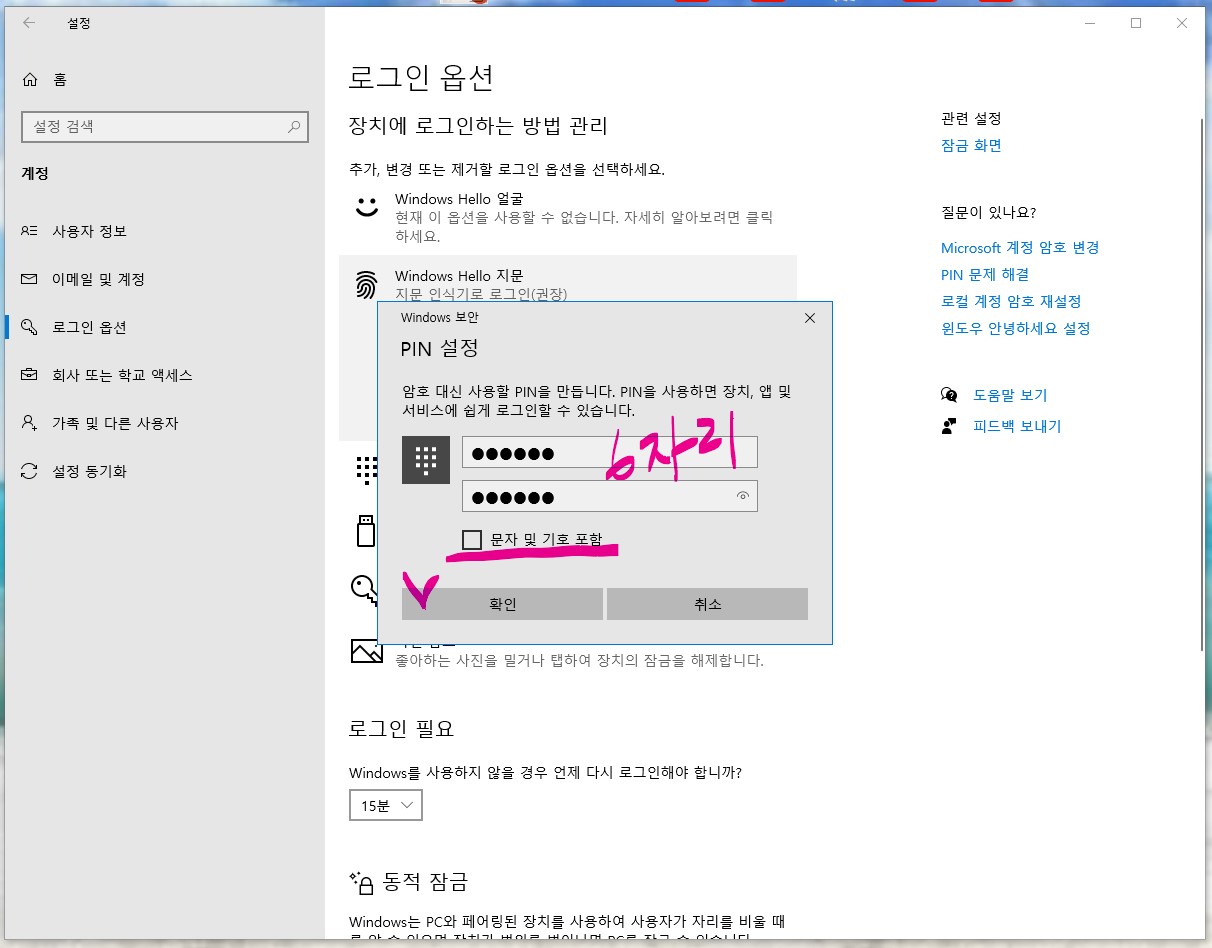This screenshot has height=948, width=1212.
Task: Click the security key USB icon
Action: click(366, 530)
